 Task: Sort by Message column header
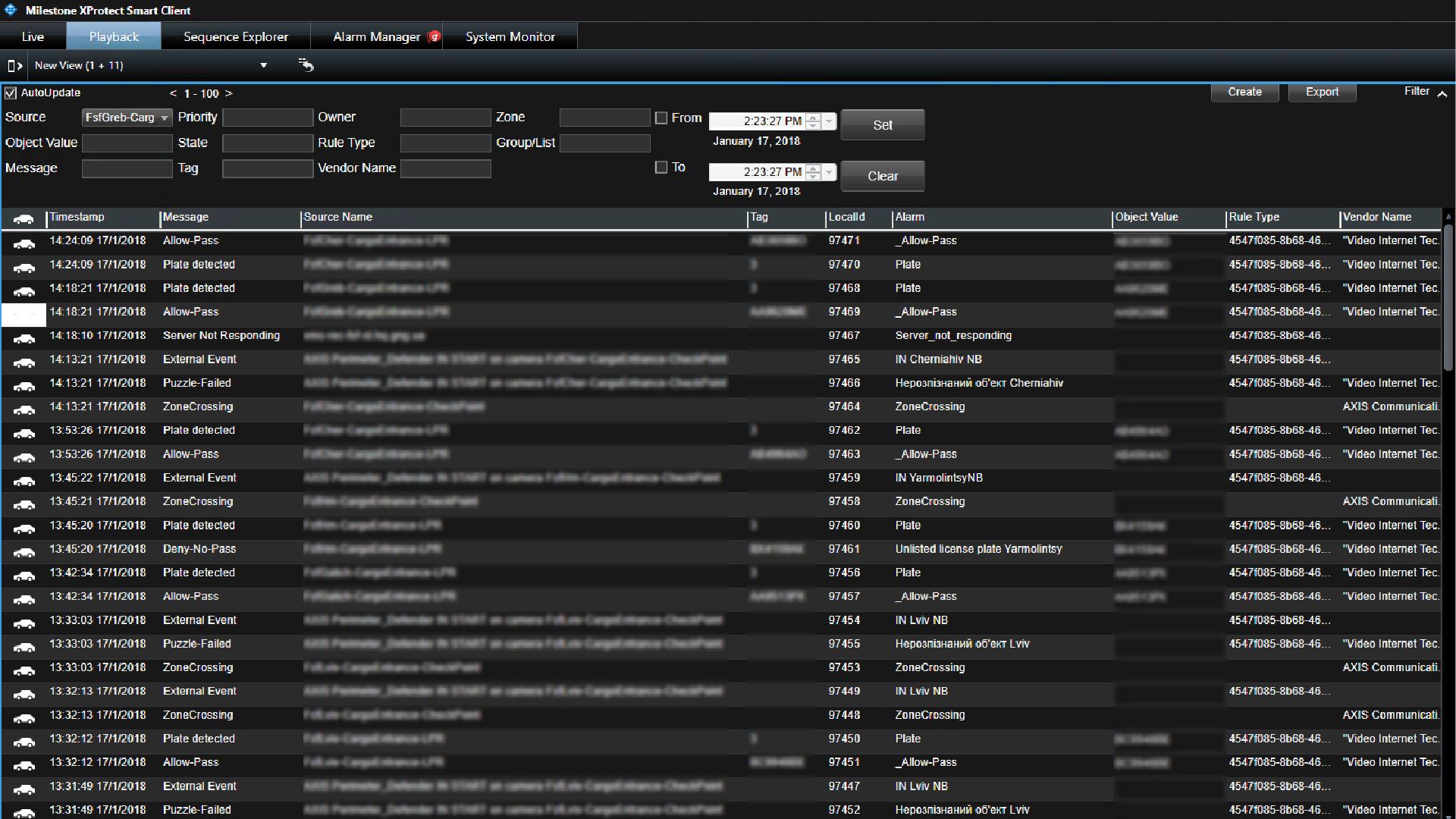click(x=231, y=218)
